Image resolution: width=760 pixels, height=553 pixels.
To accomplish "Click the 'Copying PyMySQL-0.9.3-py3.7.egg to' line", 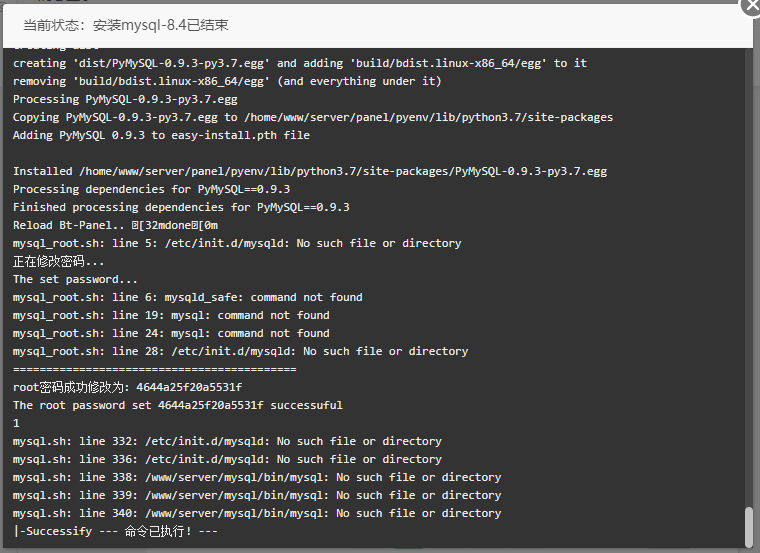I will point(313,117).
